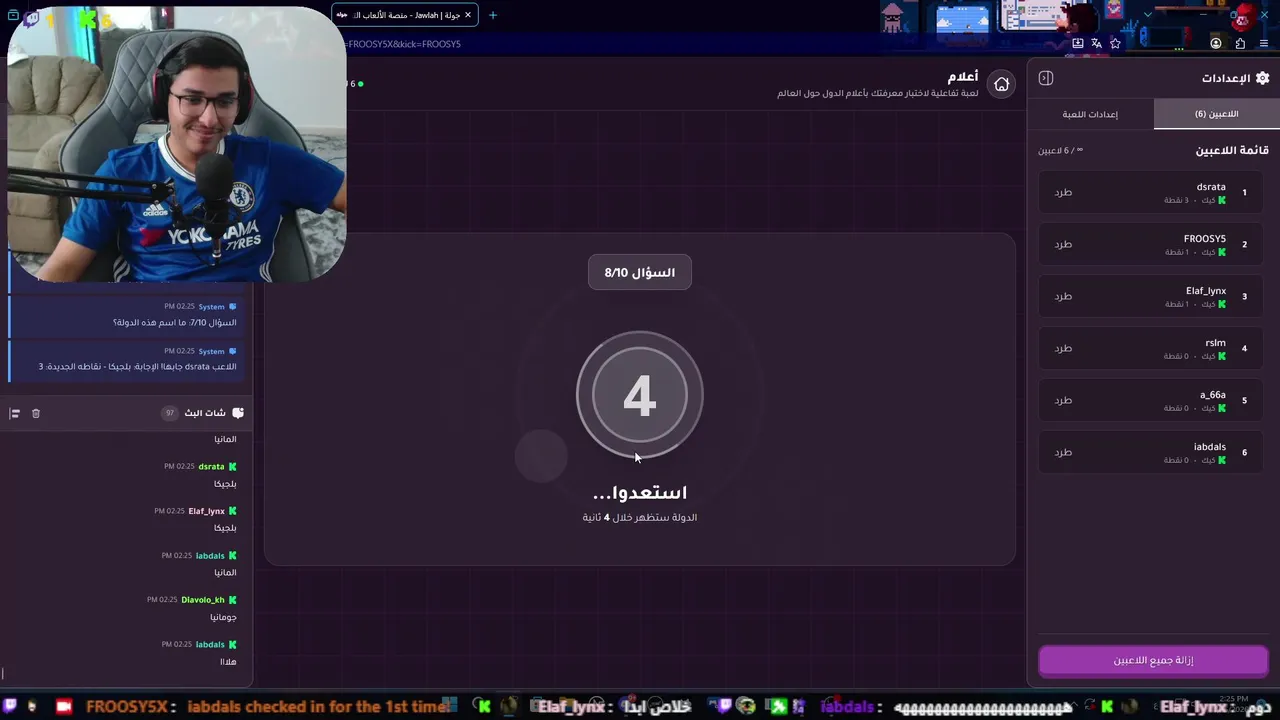
Task: Click chat message هلااا
Action: tap(228, 662)
